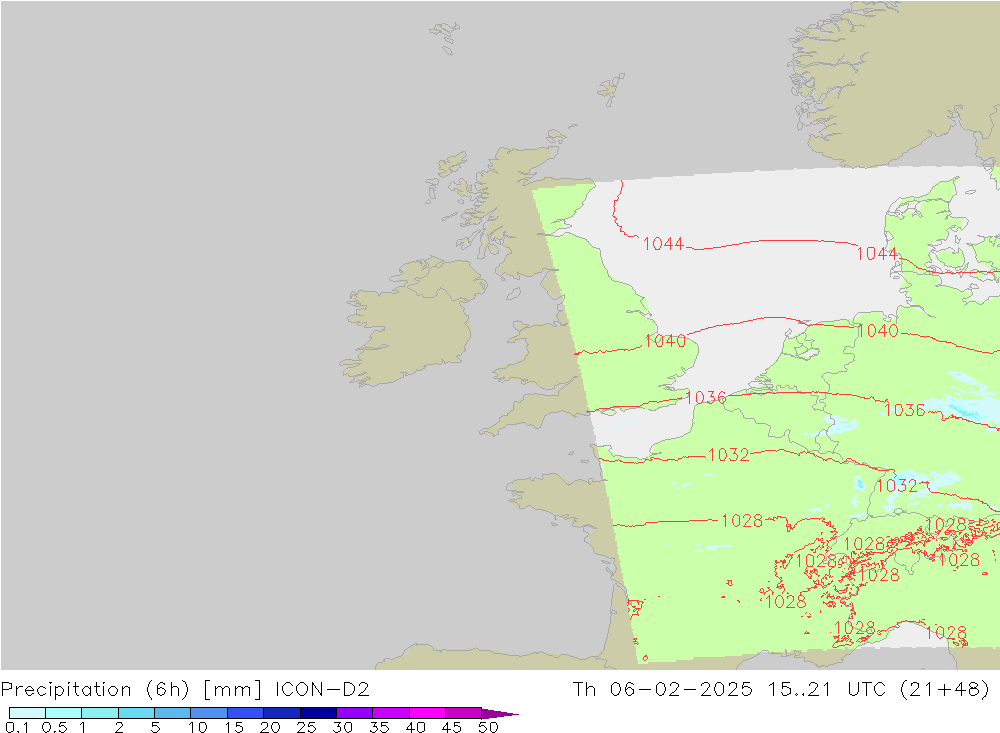Click the legend tick label '40'
This screenshot has height=733, width=1000.
[416, 727]
